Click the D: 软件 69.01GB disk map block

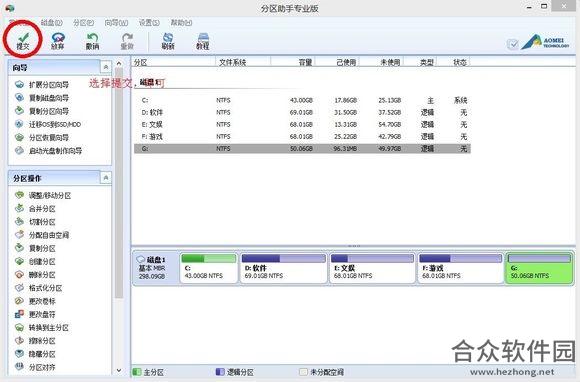(284, 268)
